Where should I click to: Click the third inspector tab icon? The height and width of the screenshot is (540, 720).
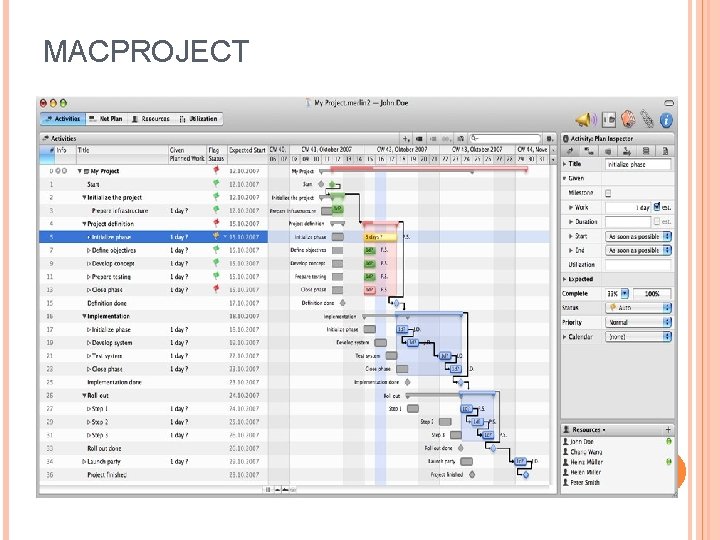[608, 151]
